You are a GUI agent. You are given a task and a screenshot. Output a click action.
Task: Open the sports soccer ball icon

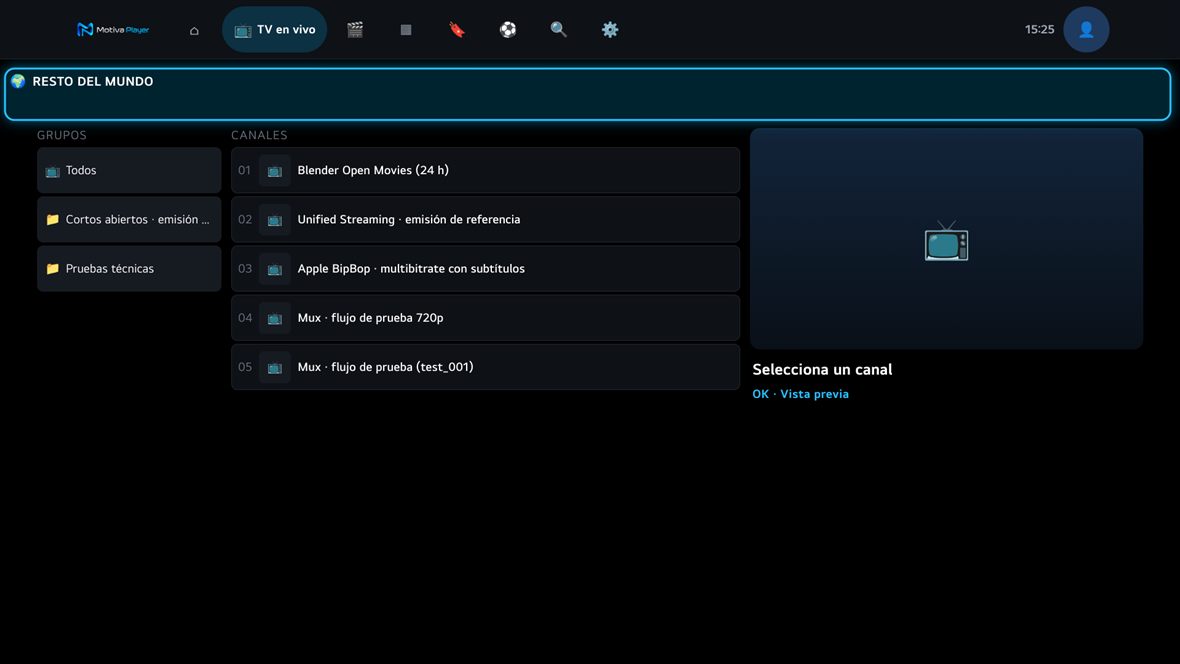coord(508,29)
